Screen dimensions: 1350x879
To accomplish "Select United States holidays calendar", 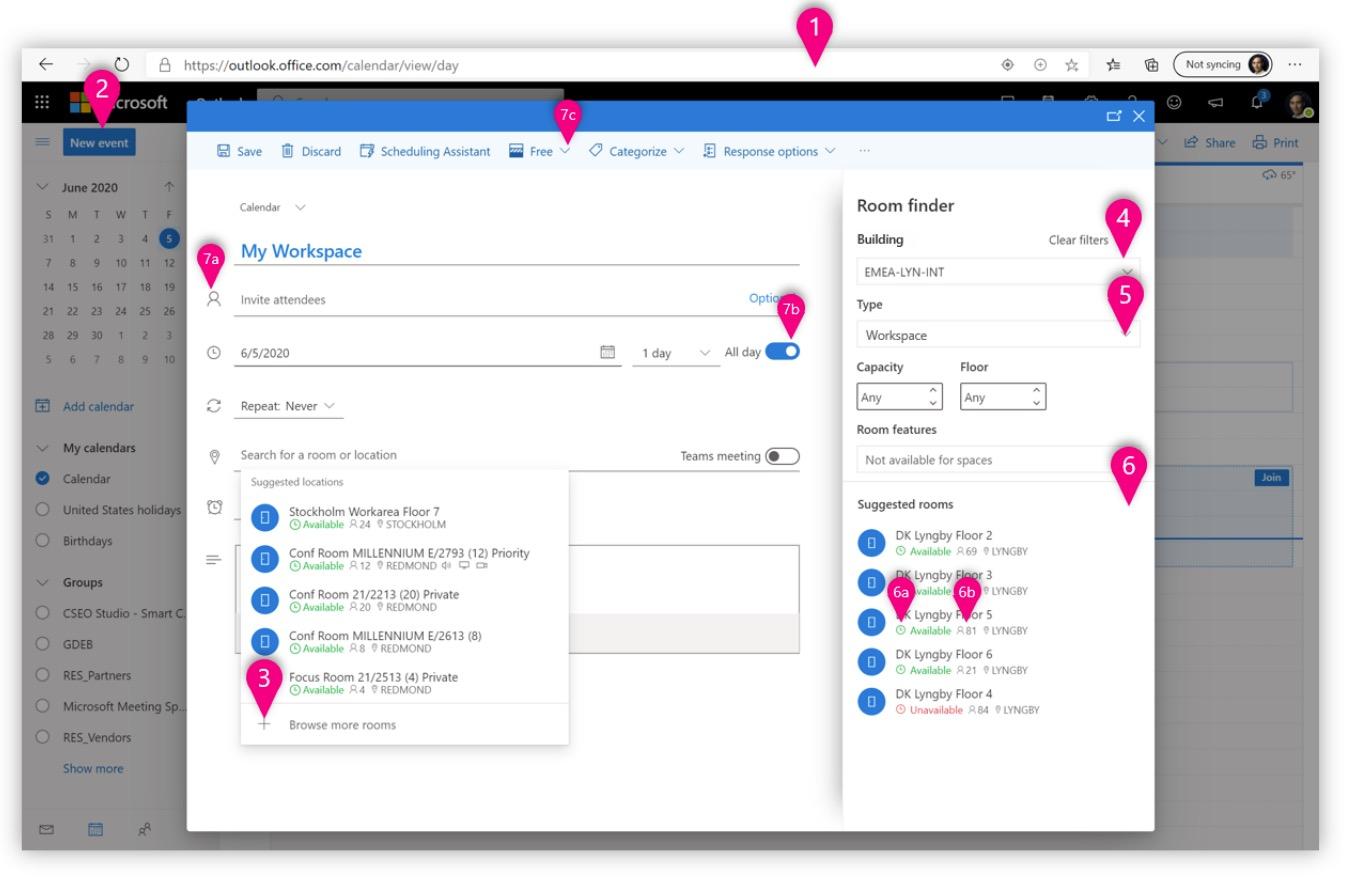I will tap(42, 510).
